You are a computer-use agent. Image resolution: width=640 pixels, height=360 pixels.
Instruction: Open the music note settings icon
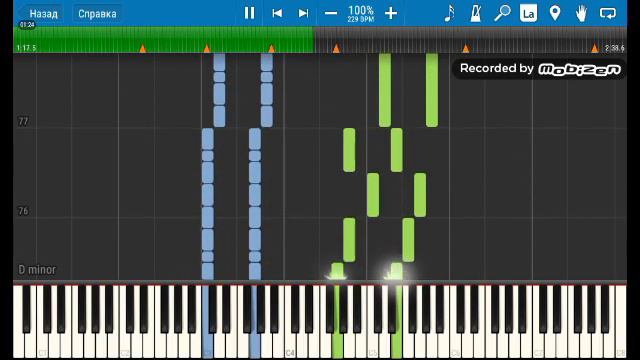point(449,13)
